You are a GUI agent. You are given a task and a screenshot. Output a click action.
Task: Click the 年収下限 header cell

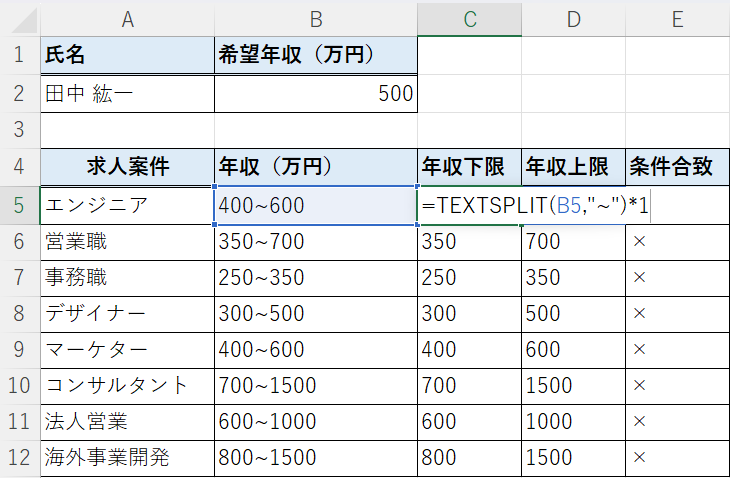470,167
